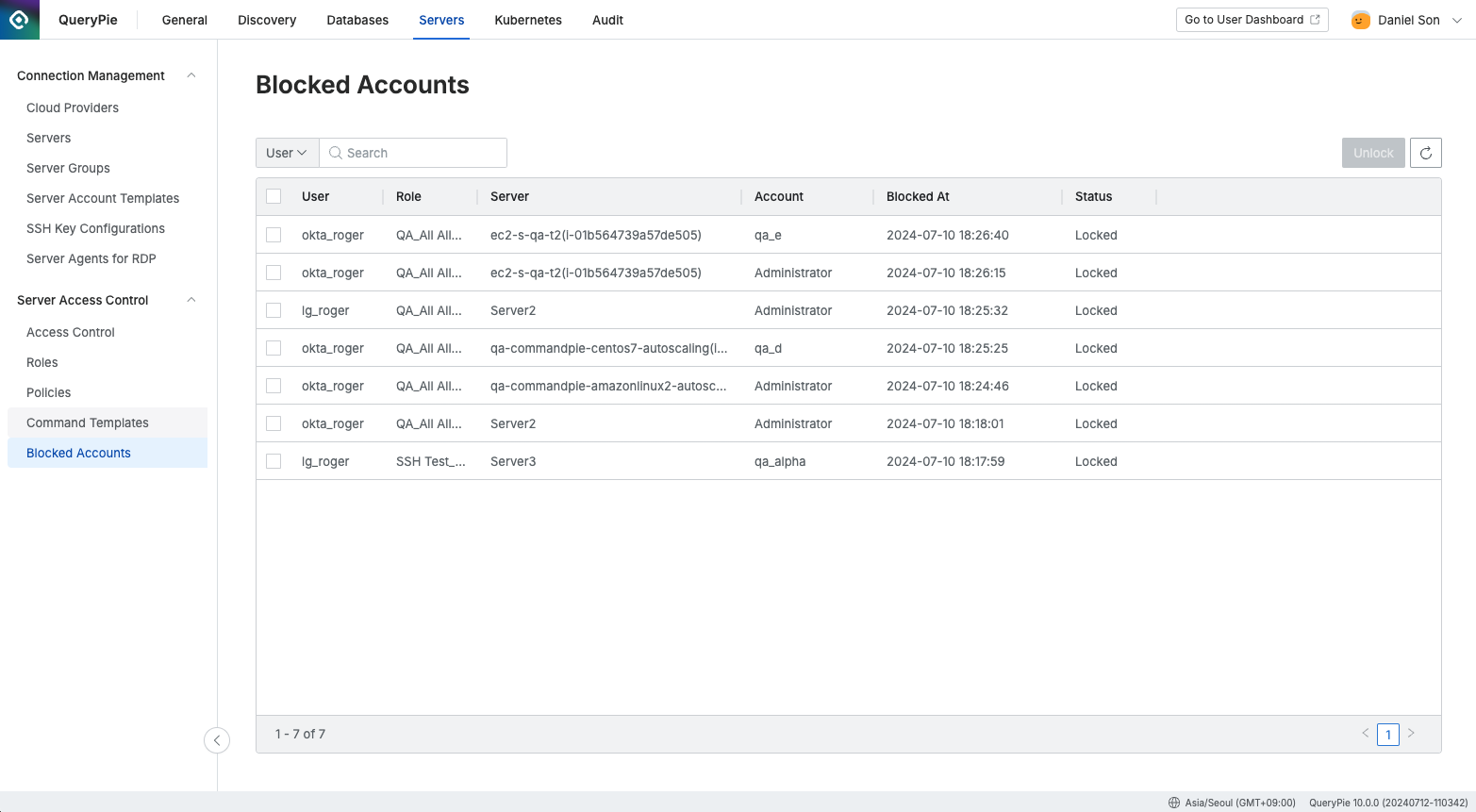Collapse the Connection Management section

(191, 75)
